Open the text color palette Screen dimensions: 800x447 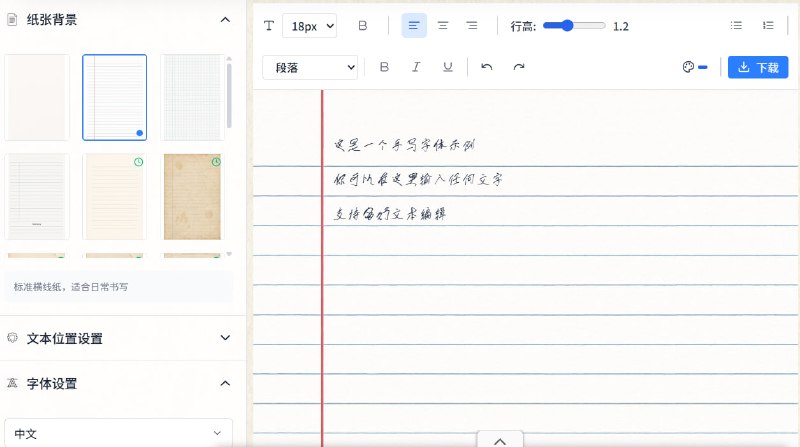coord(694,67)
